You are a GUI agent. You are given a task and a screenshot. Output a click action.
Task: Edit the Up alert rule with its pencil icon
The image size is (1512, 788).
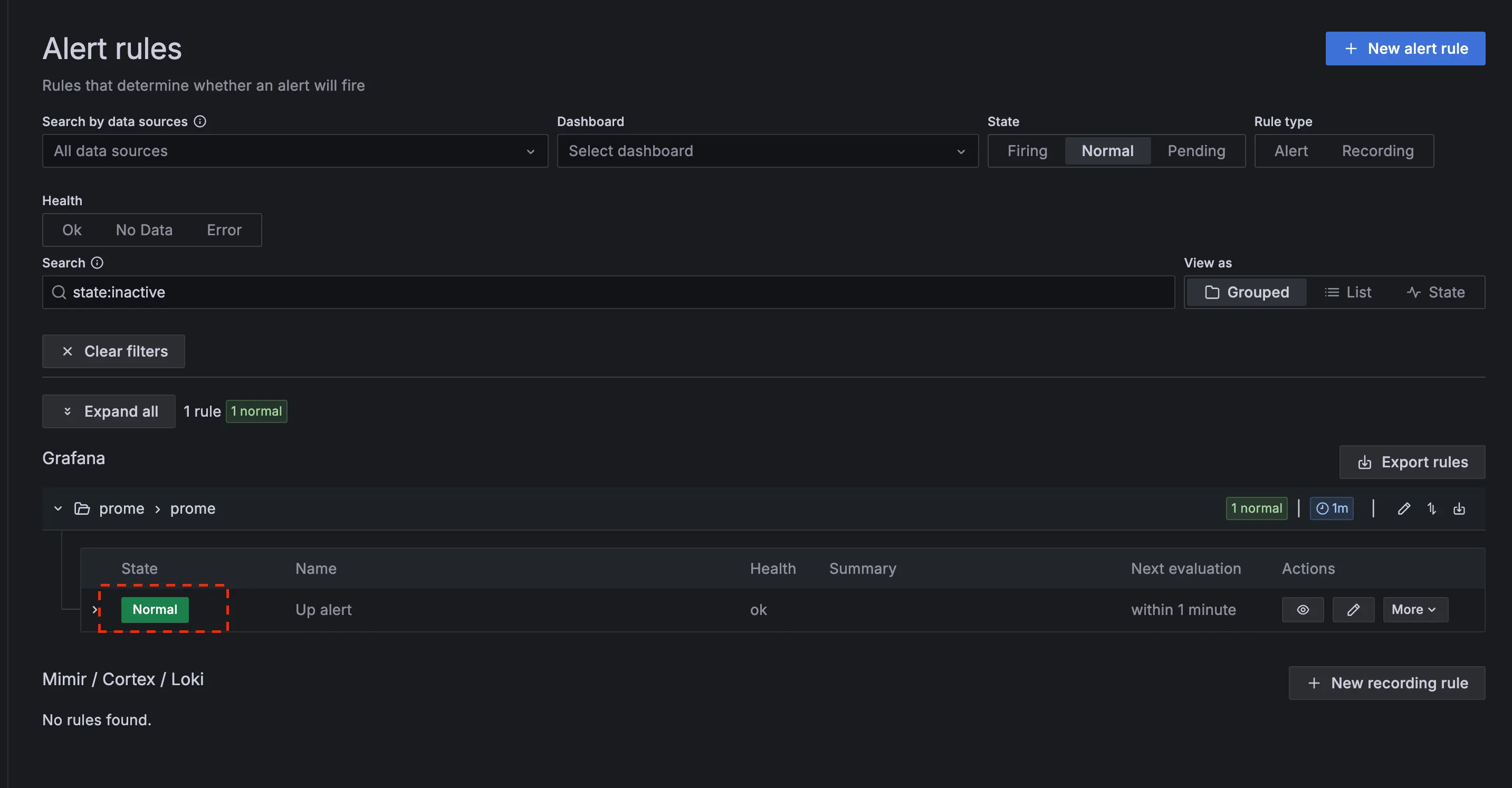pos(1353,610)
